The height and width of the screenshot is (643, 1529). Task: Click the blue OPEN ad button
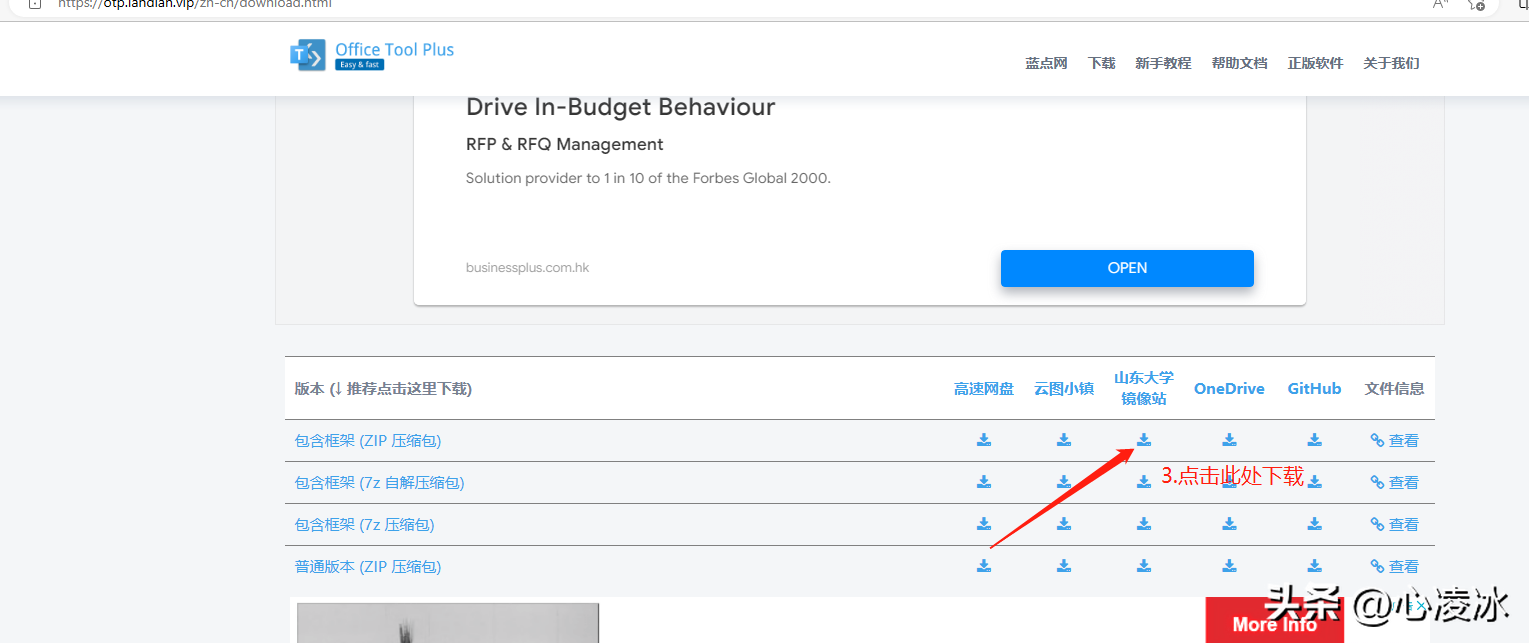click(1127, 268)
